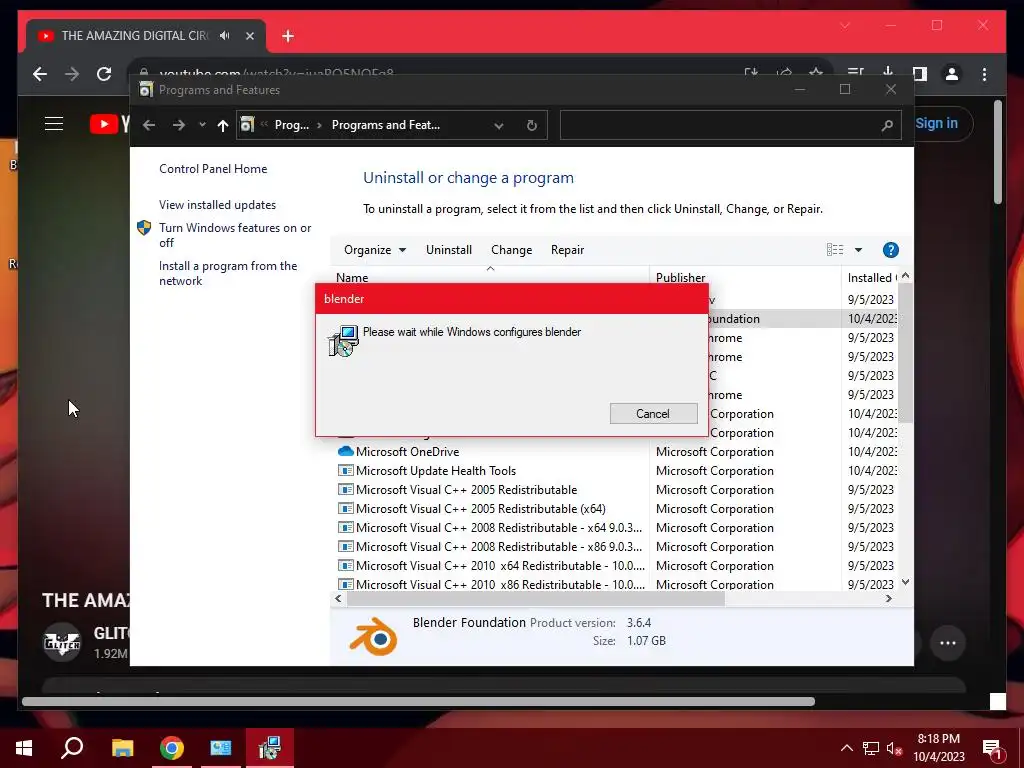
Task: Click the horizontal scroll left arrow in list
Action: pyautogui.click(x=338, y=598)
